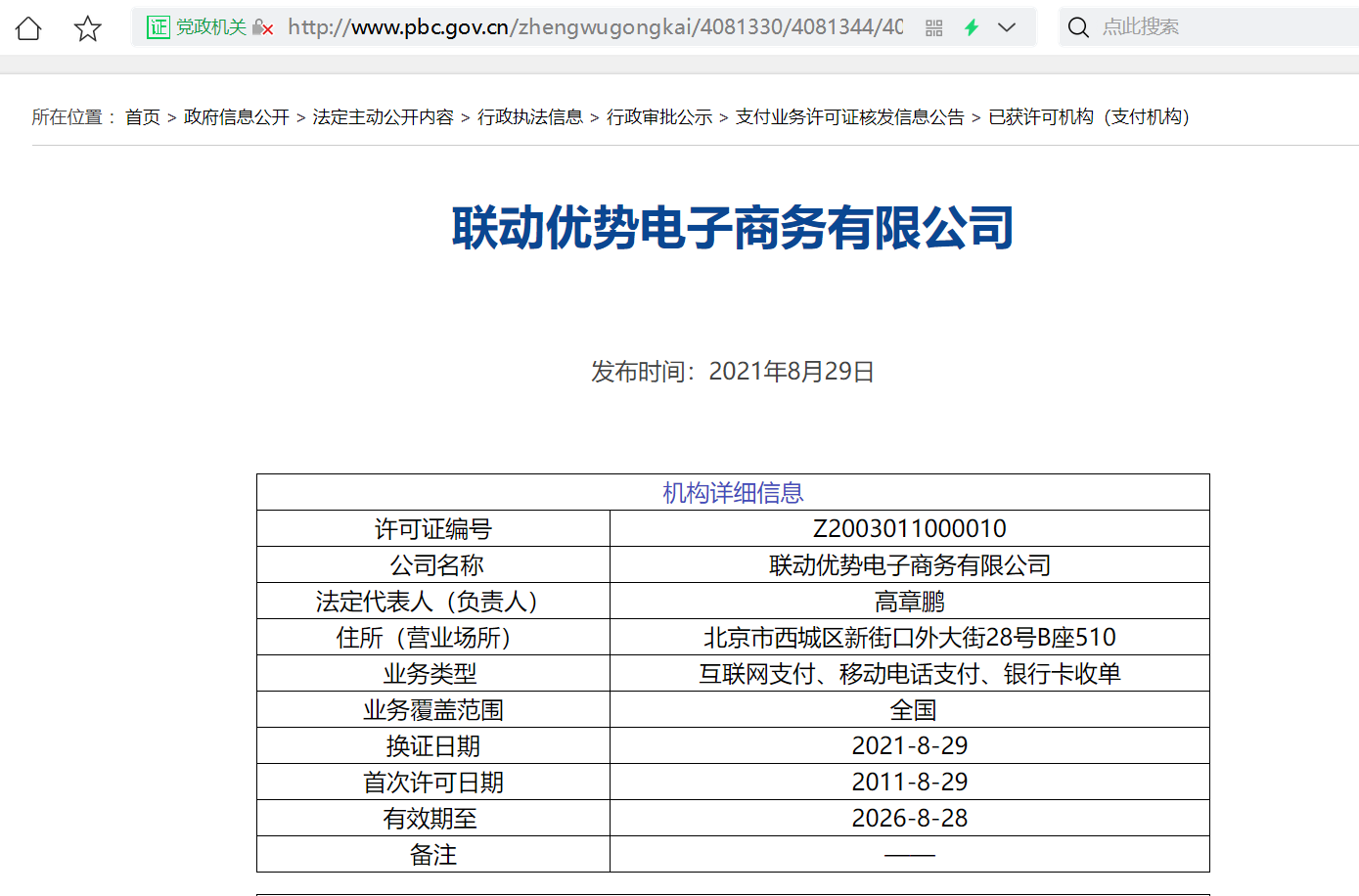Screen dimensions: 1359x896
Task: Click 住所（营业场所）label cell
Action: (433, 638)
